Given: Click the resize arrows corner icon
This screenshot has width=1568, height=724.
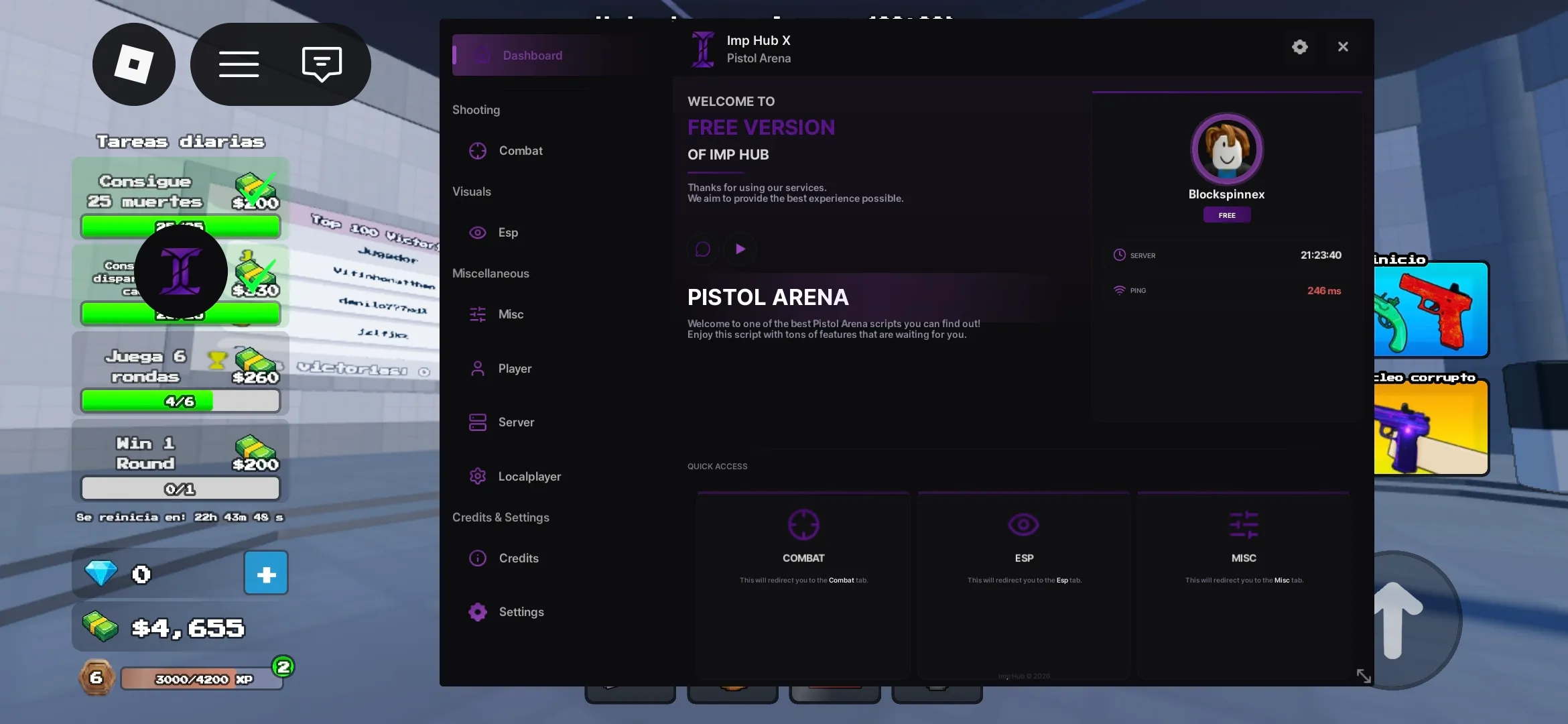Looking at the screenshot, I should tap(1363, 676).
